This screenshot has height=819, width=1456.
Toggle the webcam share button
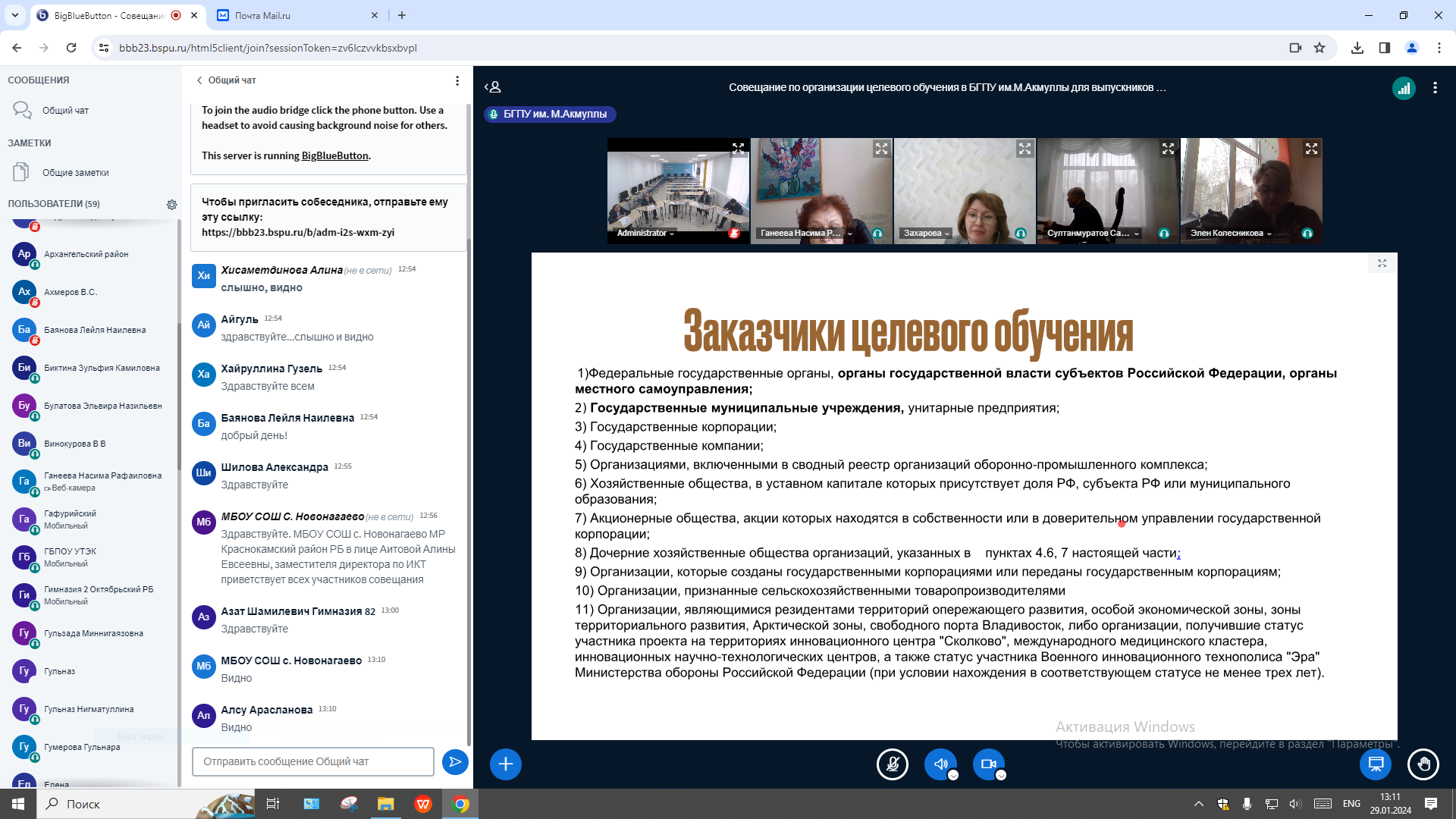point(988,764)
